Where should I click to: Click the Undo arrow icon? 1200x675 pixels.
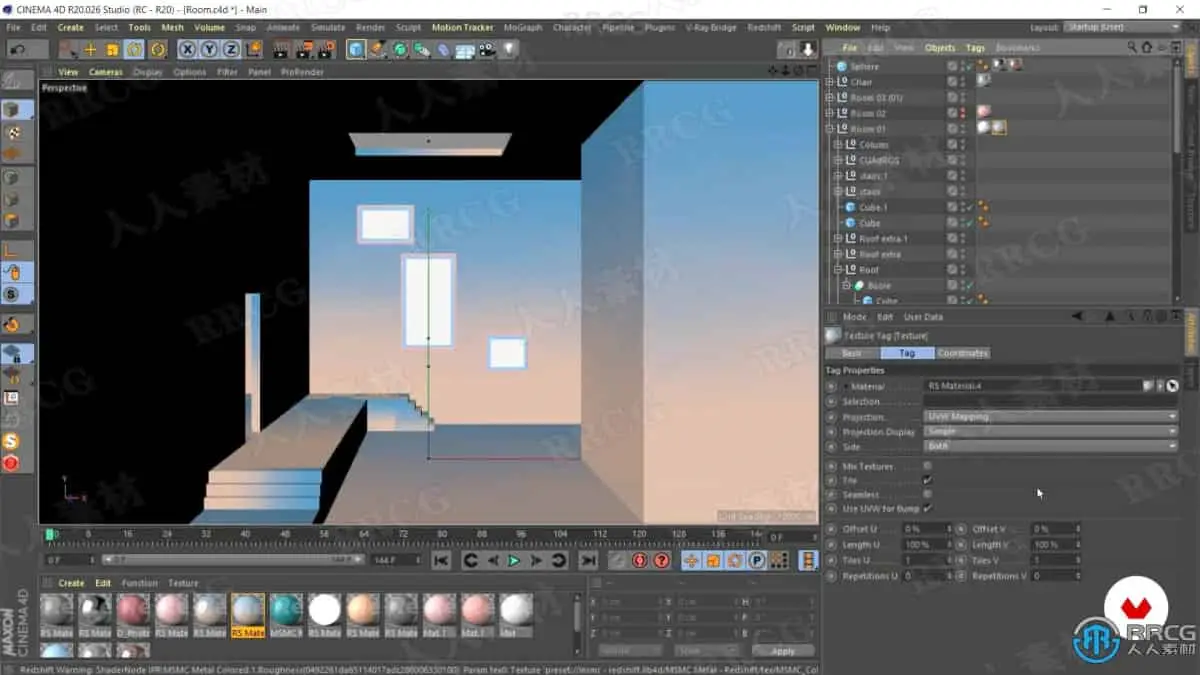click(x=16, y=49)
